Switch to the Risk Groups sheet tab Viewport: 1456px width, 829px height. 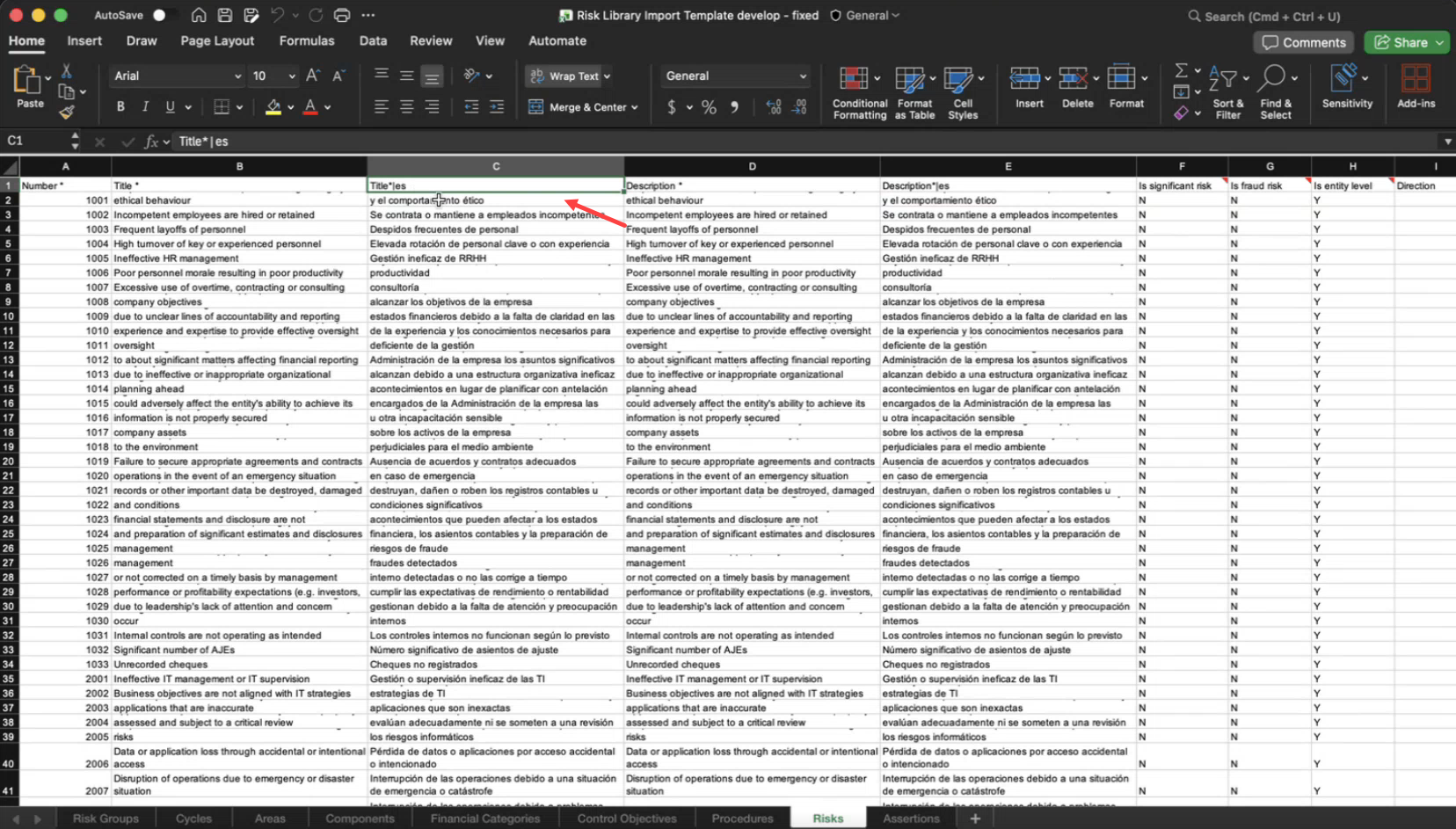106,818
